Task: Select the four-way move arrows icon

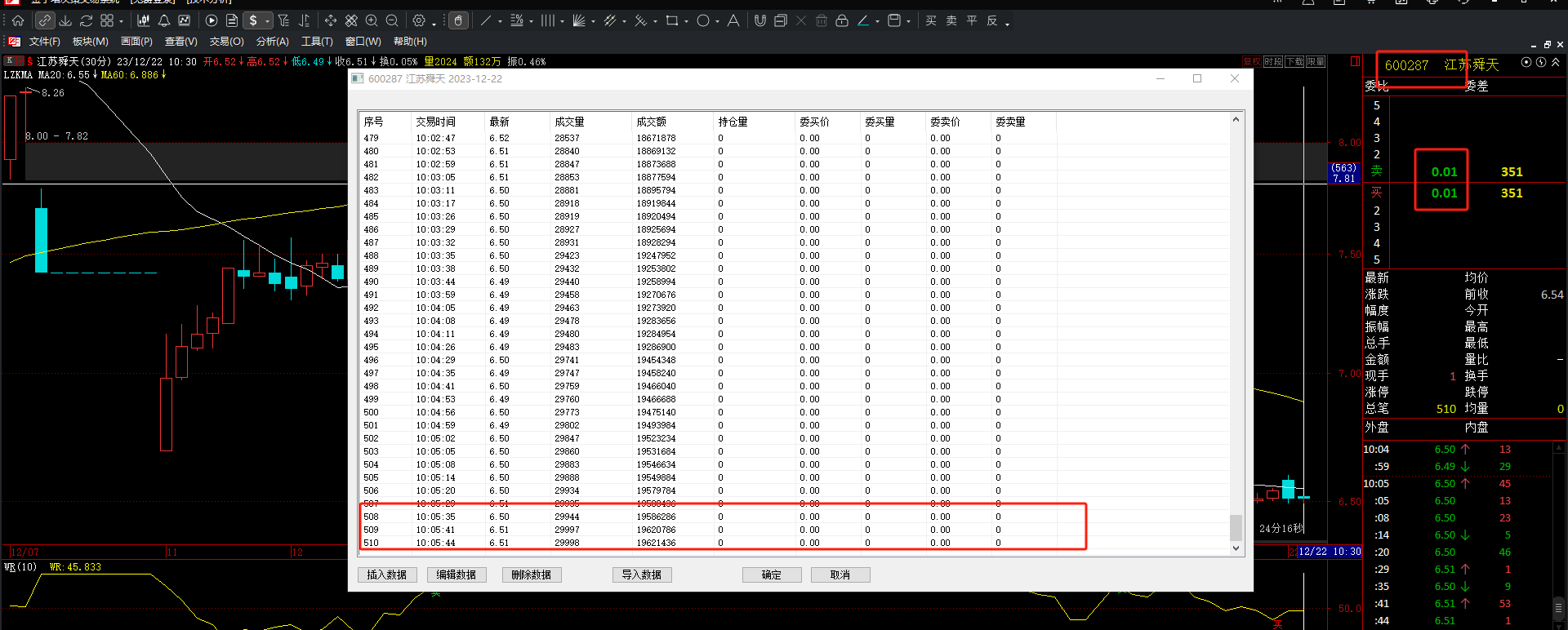Action: [331, 20]
